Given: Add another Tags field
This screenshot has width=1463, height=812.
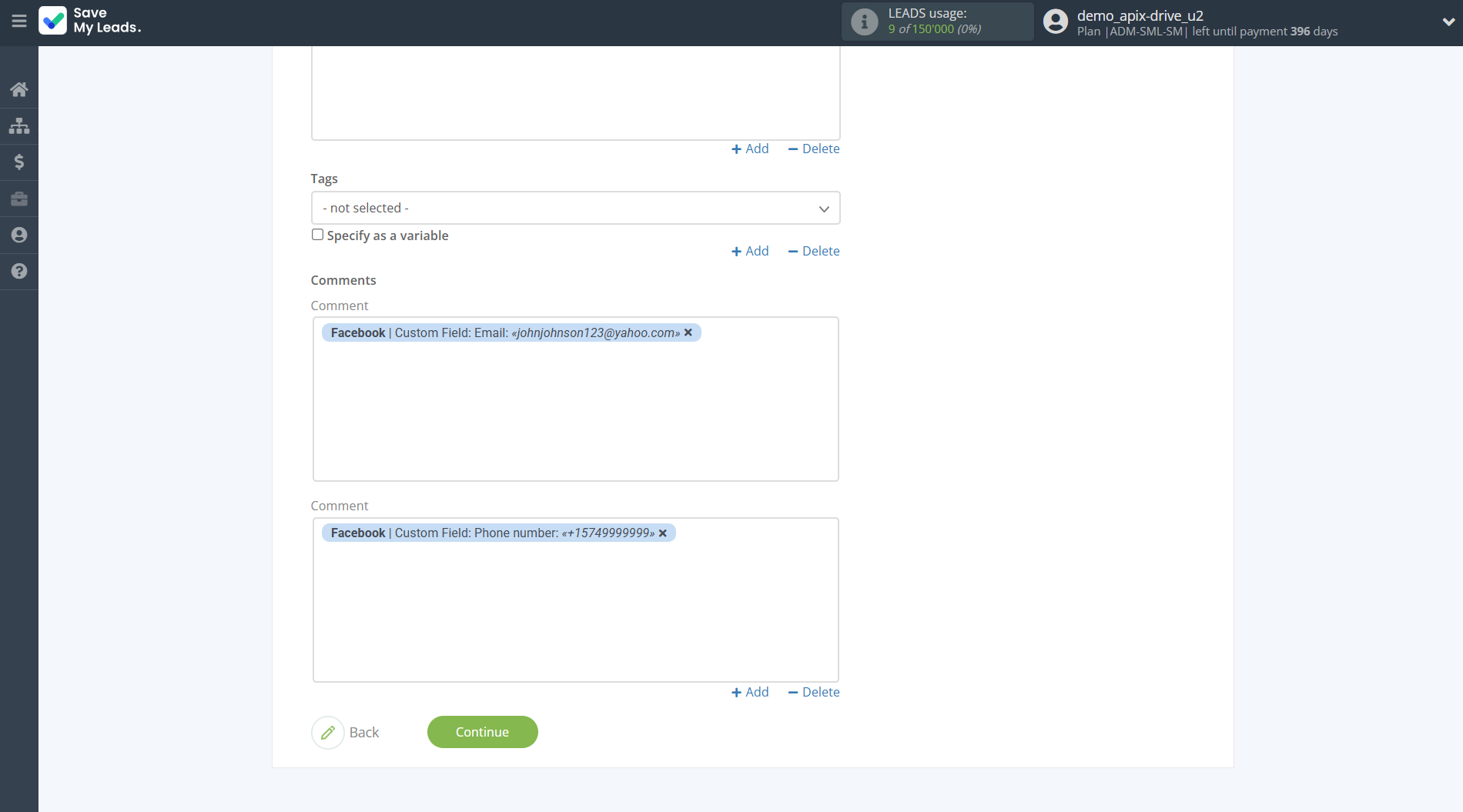Looking at the screenshot, I should pos(750,251).
